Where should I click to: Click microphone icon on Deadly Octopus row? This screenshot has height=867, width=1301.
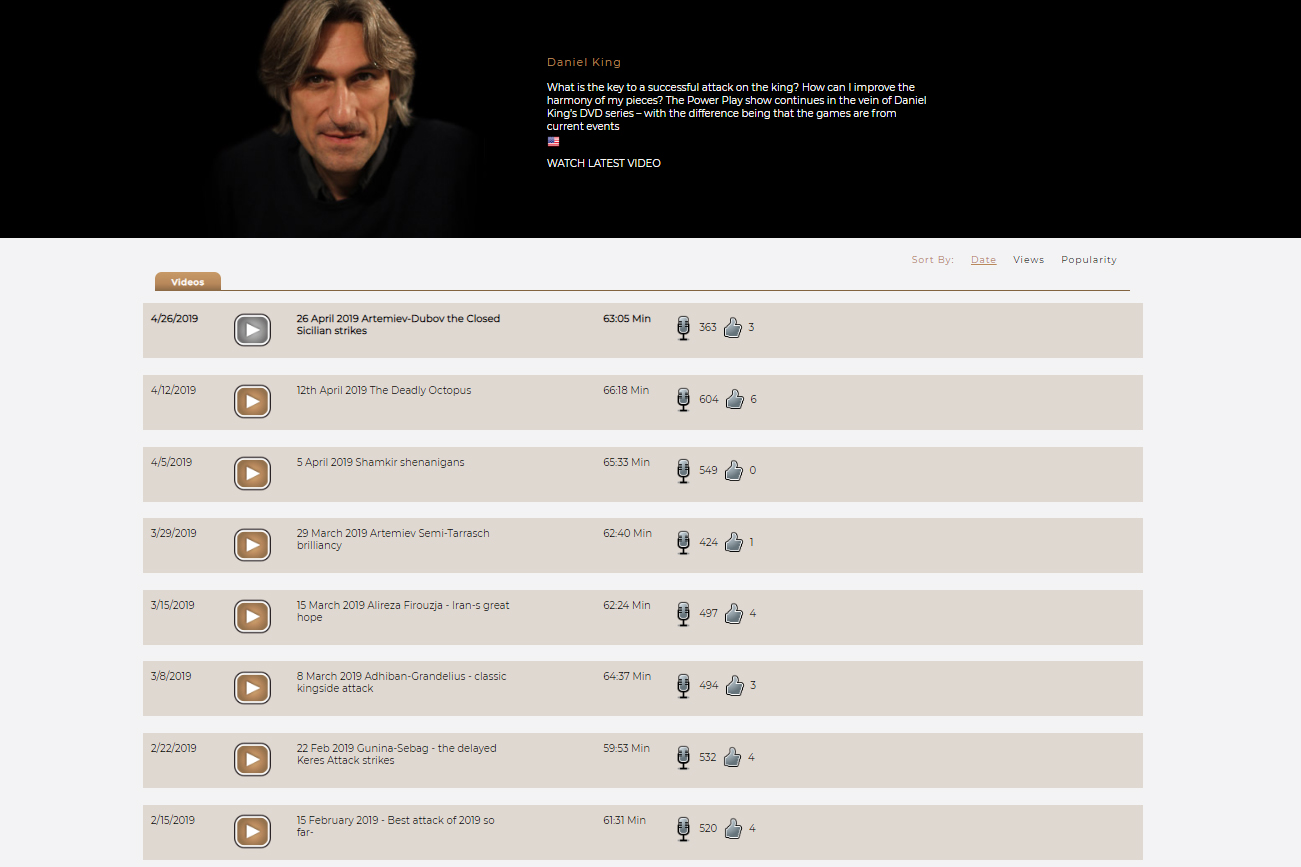click(684, 400)
